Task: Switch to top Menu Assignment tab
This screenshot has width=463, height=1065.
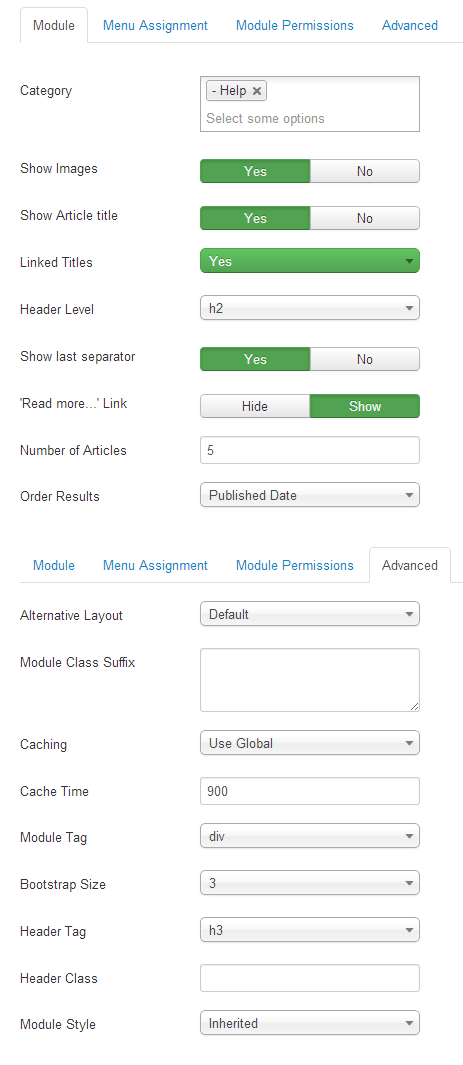Action: 155,25
